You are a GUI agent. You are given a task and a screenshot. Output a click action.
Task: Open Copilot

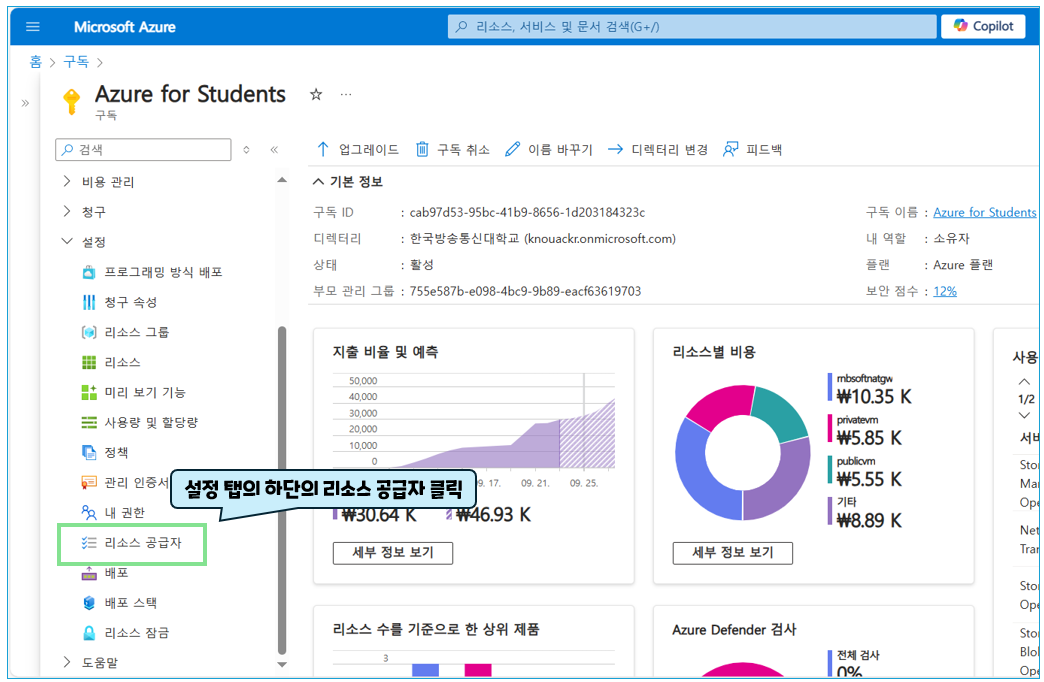click(983, 26)
